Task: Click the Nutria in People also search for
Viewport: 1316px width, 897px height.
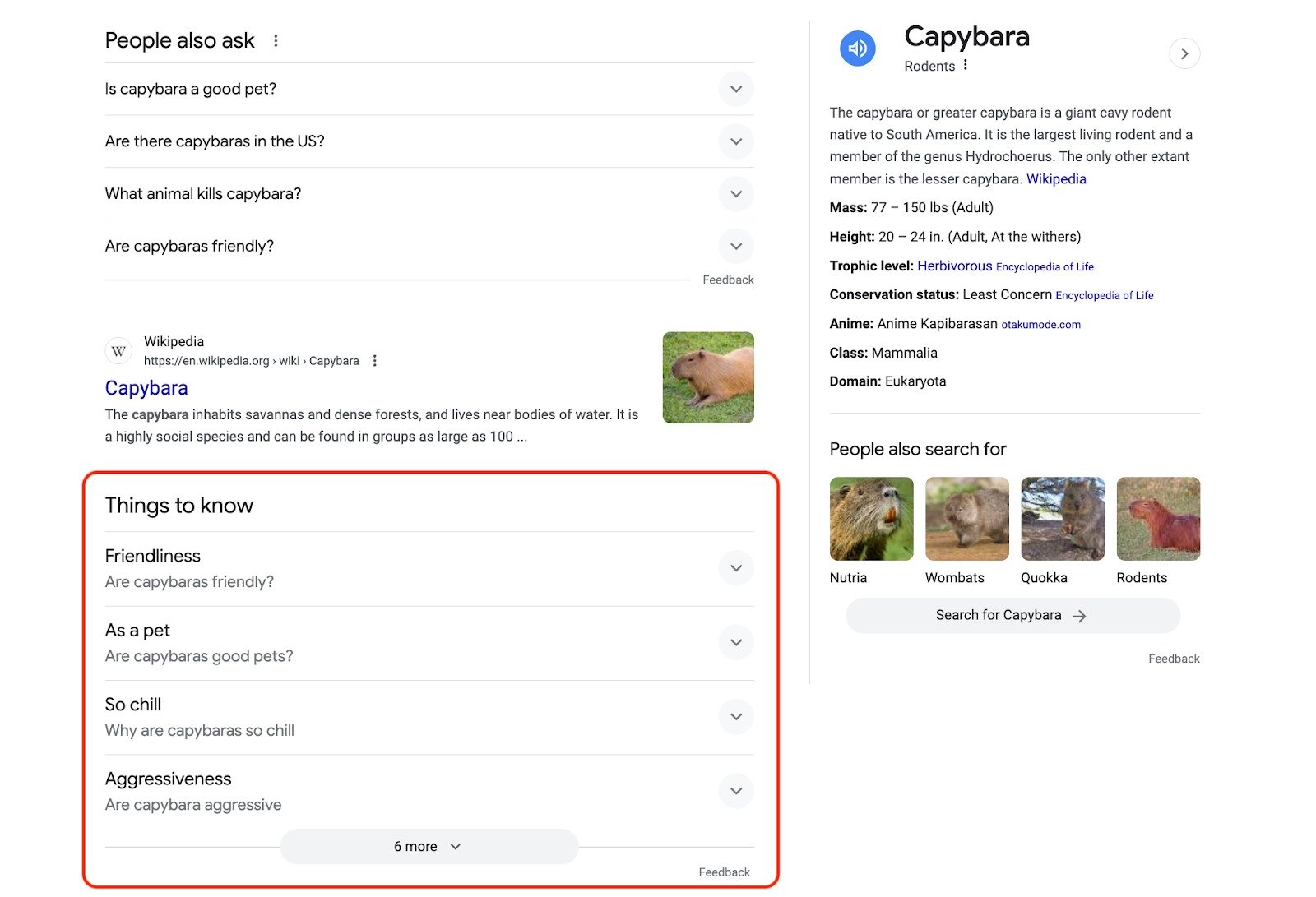Action: pos(871,518)
